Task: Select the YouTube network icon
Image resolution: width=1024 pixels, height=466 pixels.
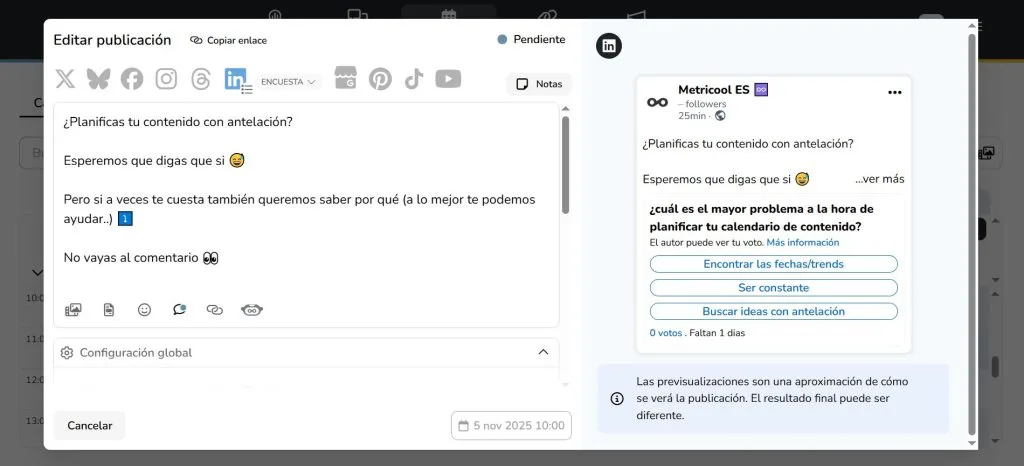Action: click(x=448, y=79)
